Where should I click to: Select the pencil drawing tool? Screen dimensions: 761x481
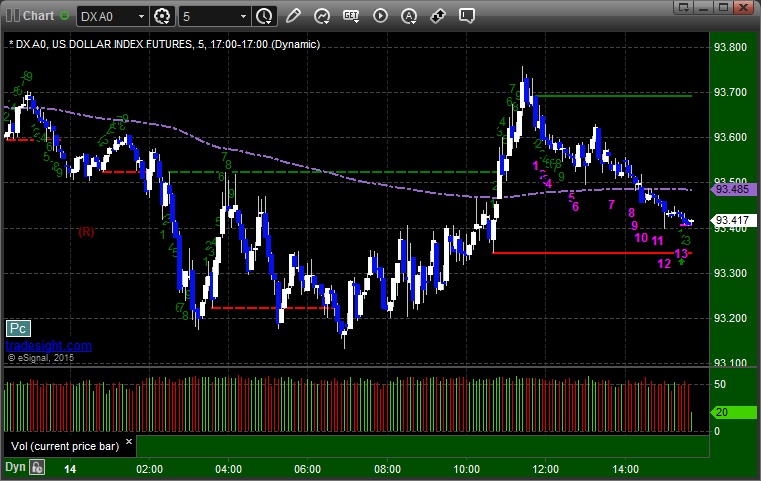click(293, 16)
